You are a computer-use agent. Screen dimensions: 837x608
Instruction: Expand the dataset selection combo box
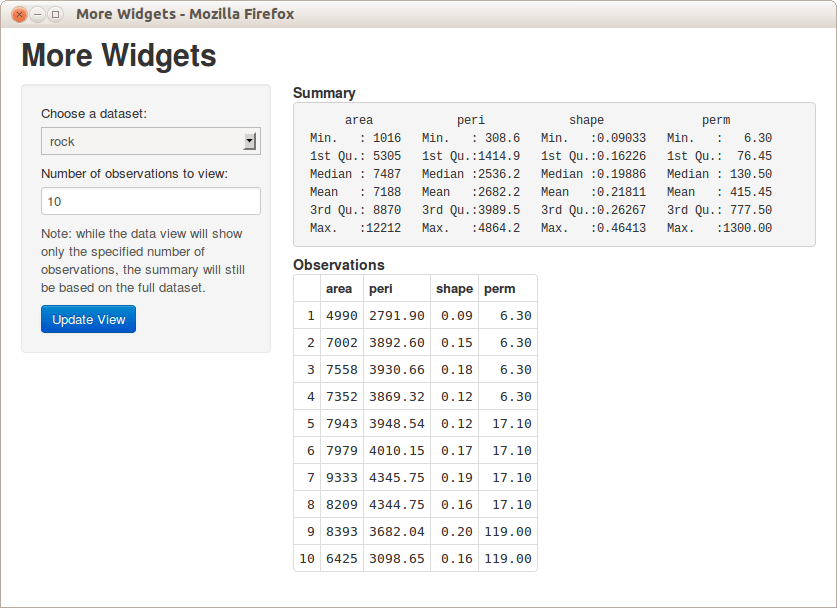[x=150, y=141]
